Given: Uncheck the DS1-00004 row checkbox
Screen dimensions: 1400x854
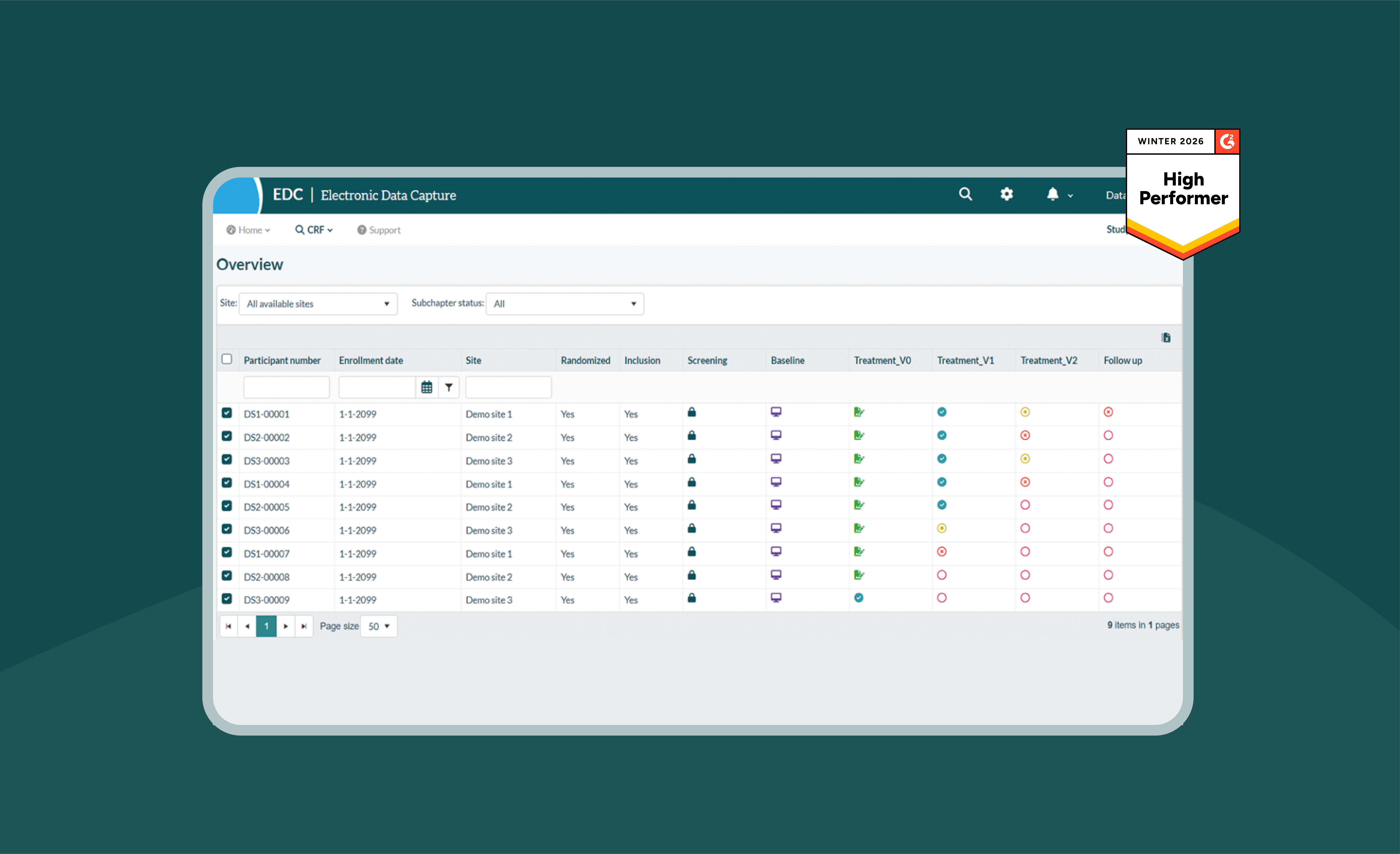Looking at the screenshot, I should (227, 483).
